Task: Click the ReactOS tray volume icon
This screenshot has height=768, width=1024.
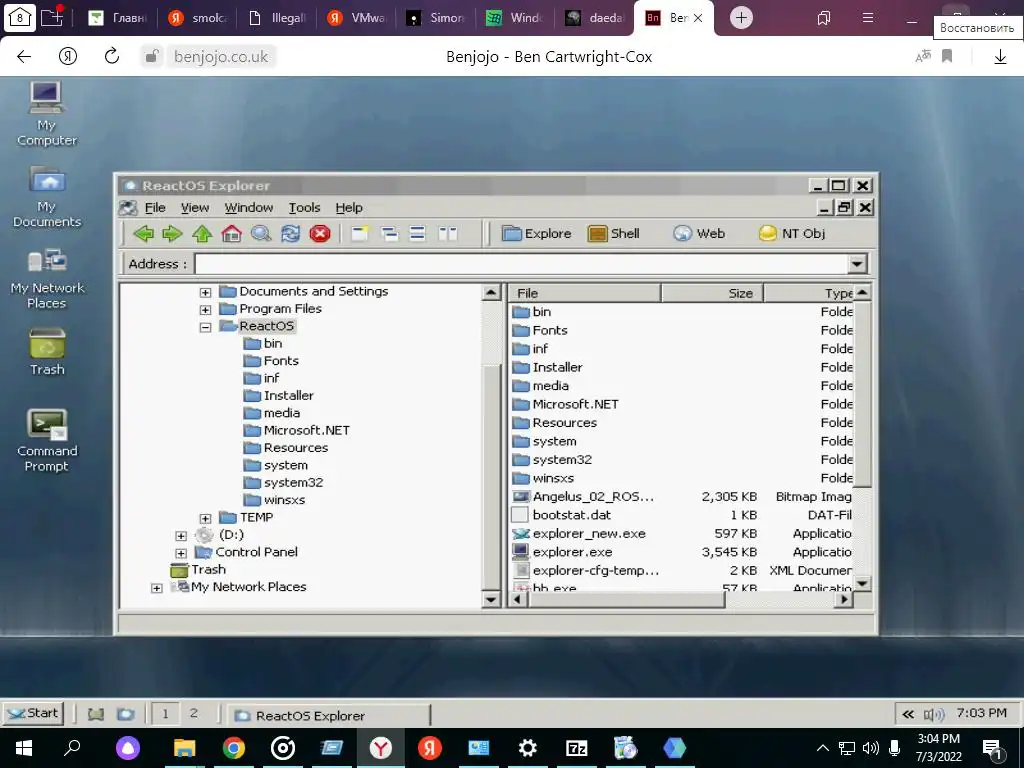Action: click(934, 714)
